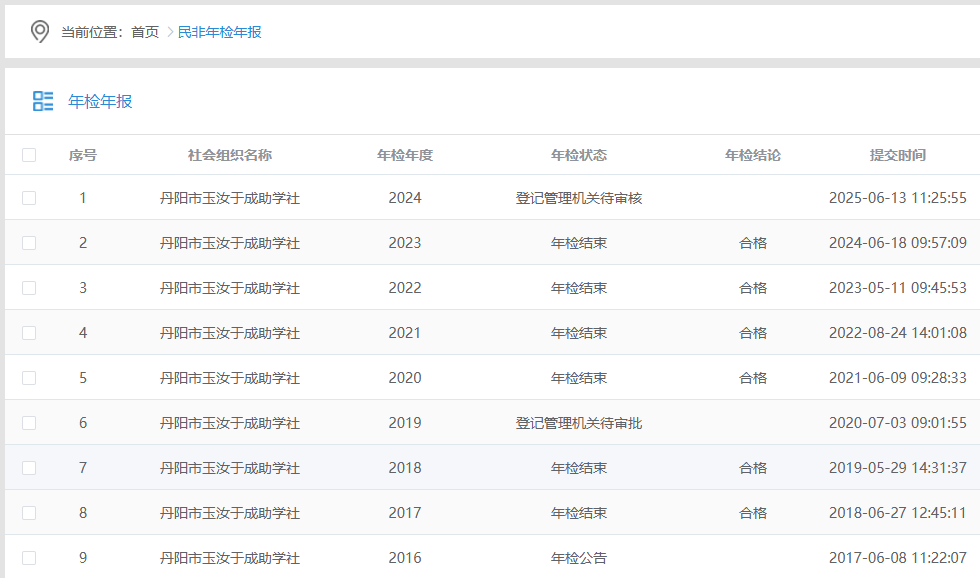Enable the checkbox for the 2021 row
The height and width of the screenshot is (578, 980).
pyautogui.click(x=29, y=333)
